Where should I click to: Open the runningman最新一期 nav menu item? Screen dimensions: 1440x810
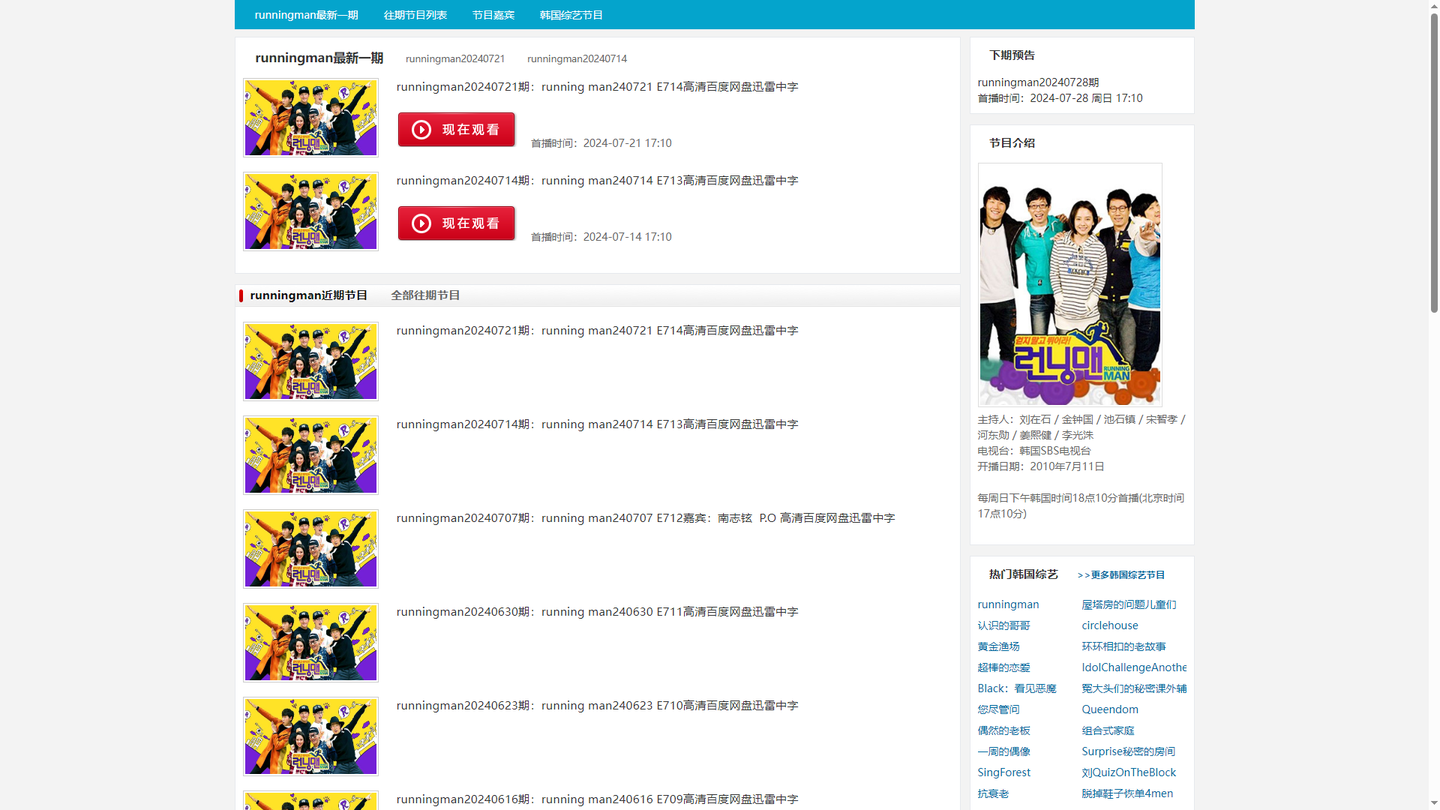point(306,15)
